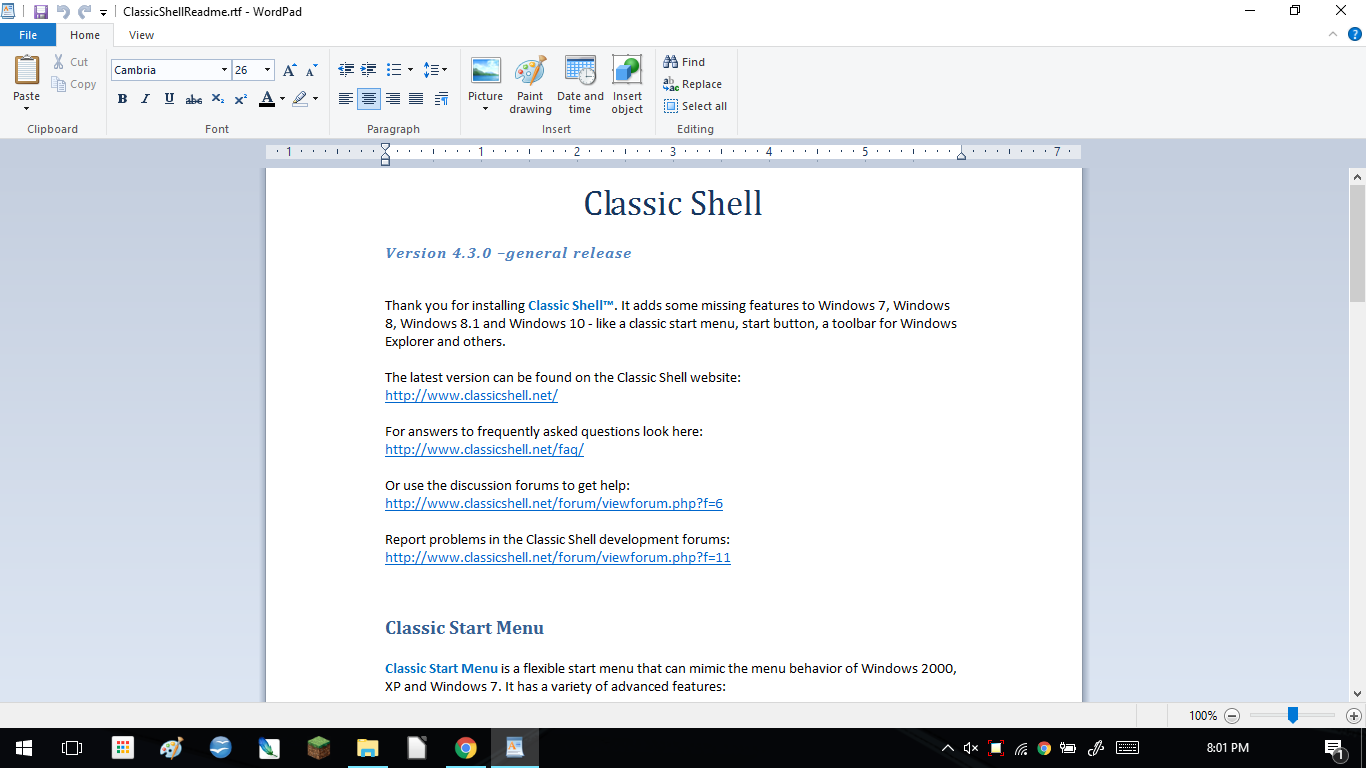Redo the last undone action
The width and height of the screenshot is (1366, 768).
coord(84,12)
